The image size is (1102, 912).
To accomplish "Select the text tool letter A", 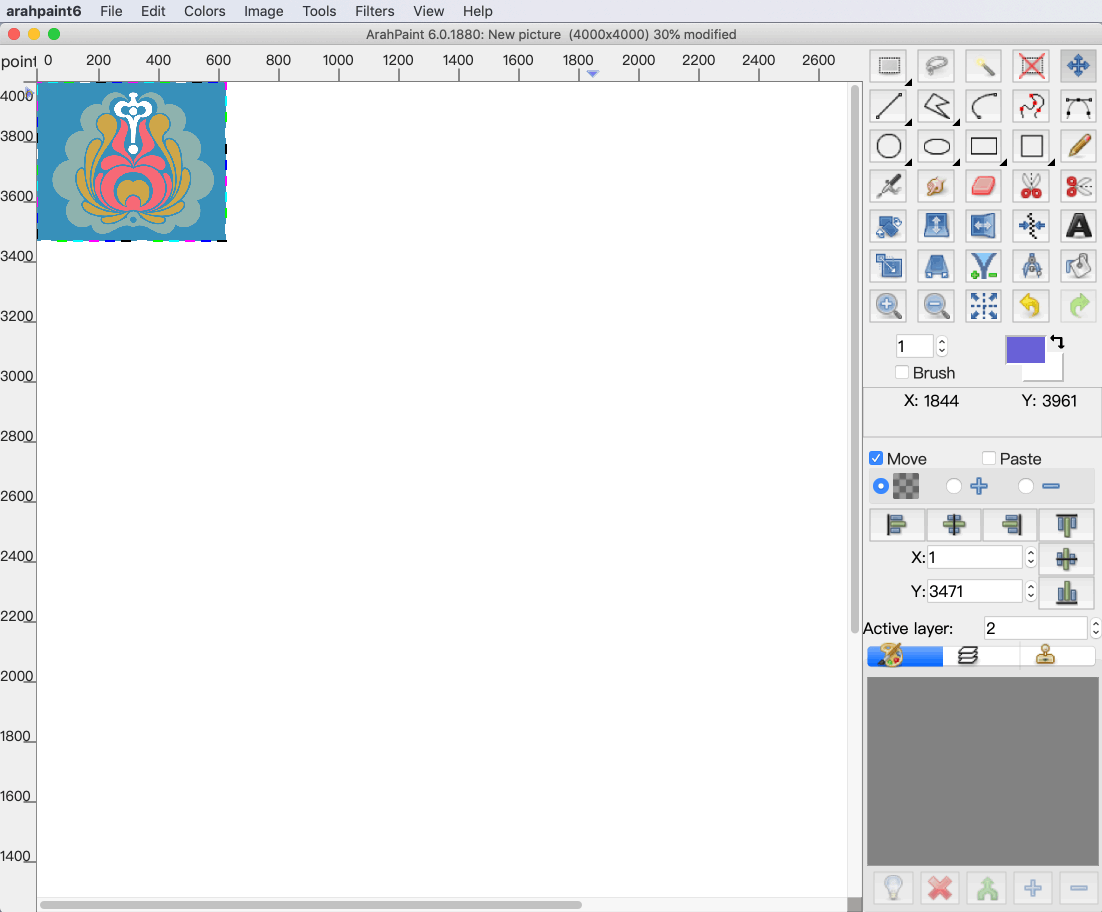I will tap(1078, 226).
